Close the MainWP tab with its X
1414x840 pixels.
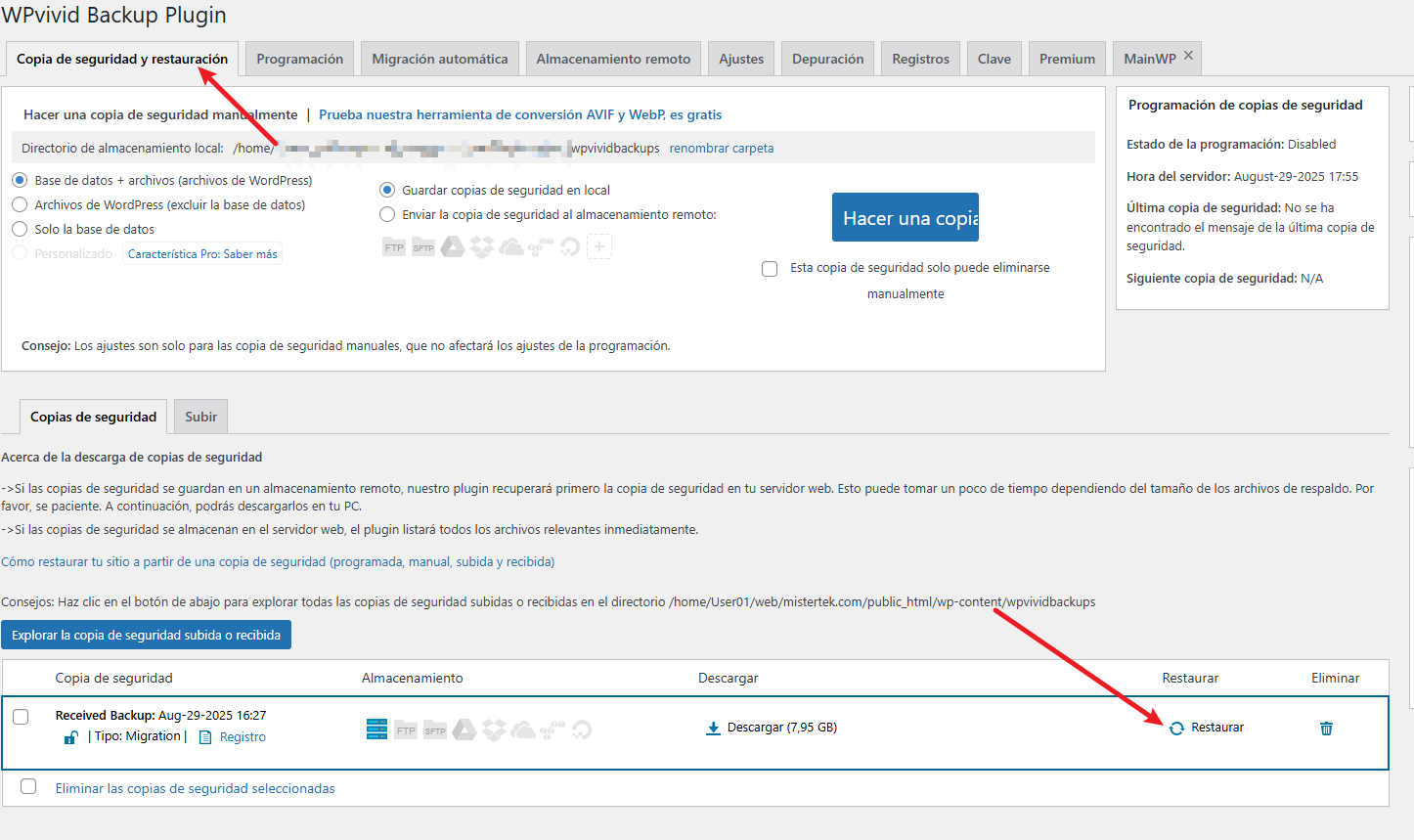[x=1188, y=56]
